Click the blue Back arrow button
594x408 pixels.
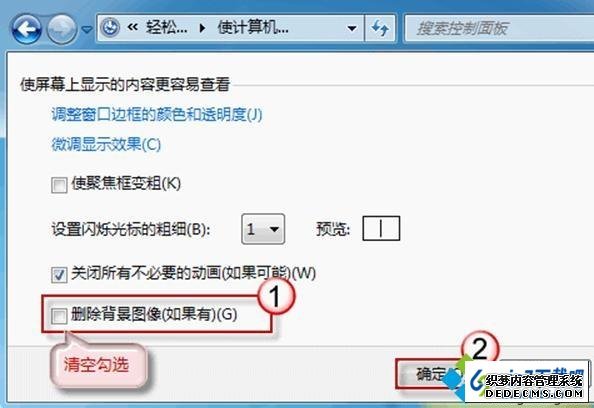[x=27, y=28]
